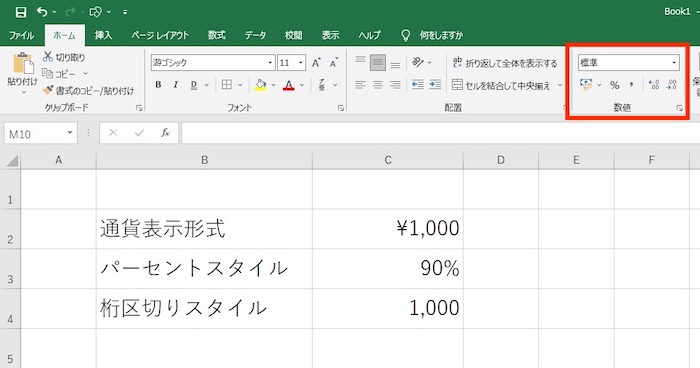Click the borders grid icon

point(227,85)
